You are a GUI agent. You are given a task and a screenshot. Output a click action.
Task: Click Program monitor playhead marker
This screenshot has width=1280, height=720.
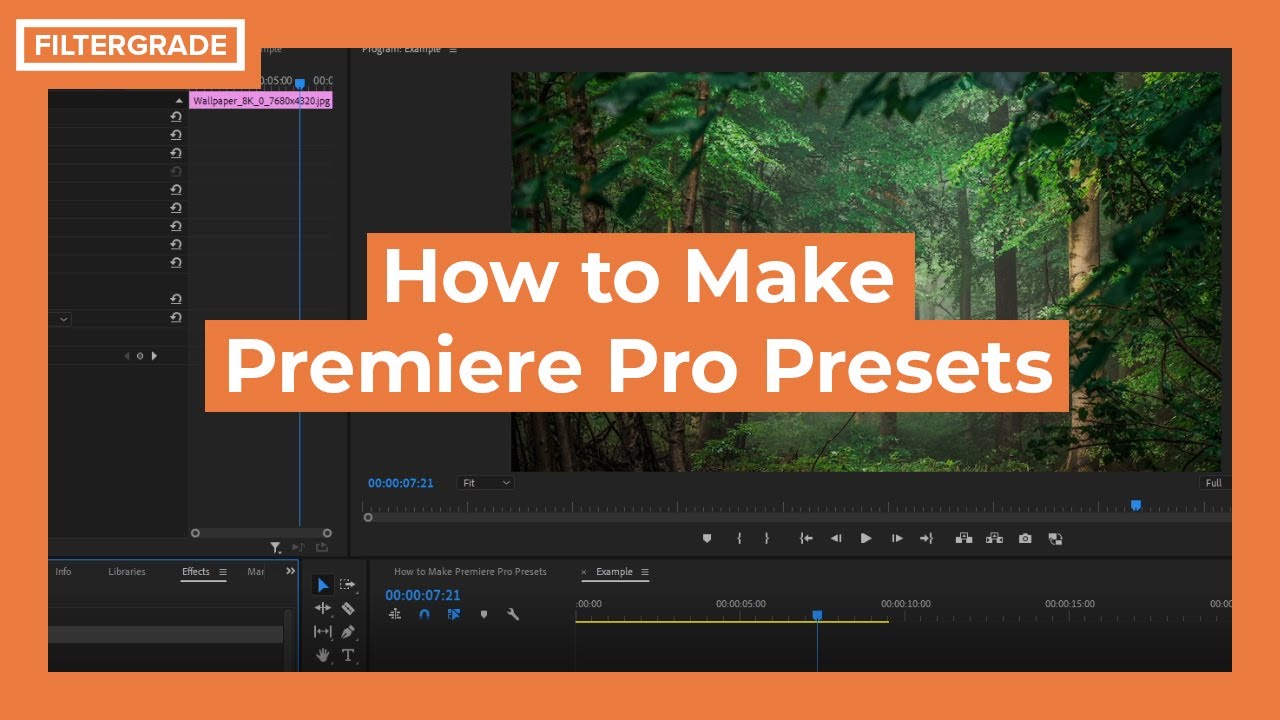click(1136, 505)
